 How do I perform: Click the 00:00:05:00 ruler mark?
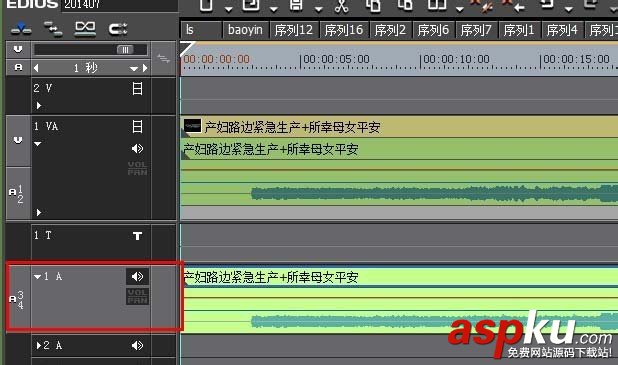click(336, 60)
